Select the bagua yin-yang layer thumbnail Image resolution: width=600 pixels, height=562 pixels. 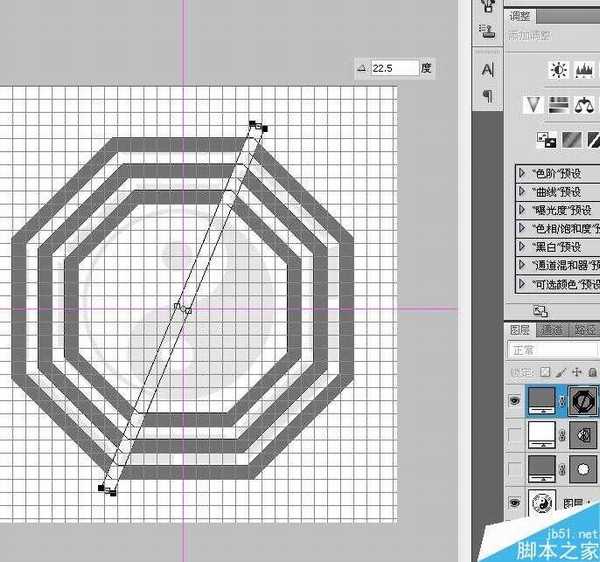pyautogui.click(x=541, y=502)
